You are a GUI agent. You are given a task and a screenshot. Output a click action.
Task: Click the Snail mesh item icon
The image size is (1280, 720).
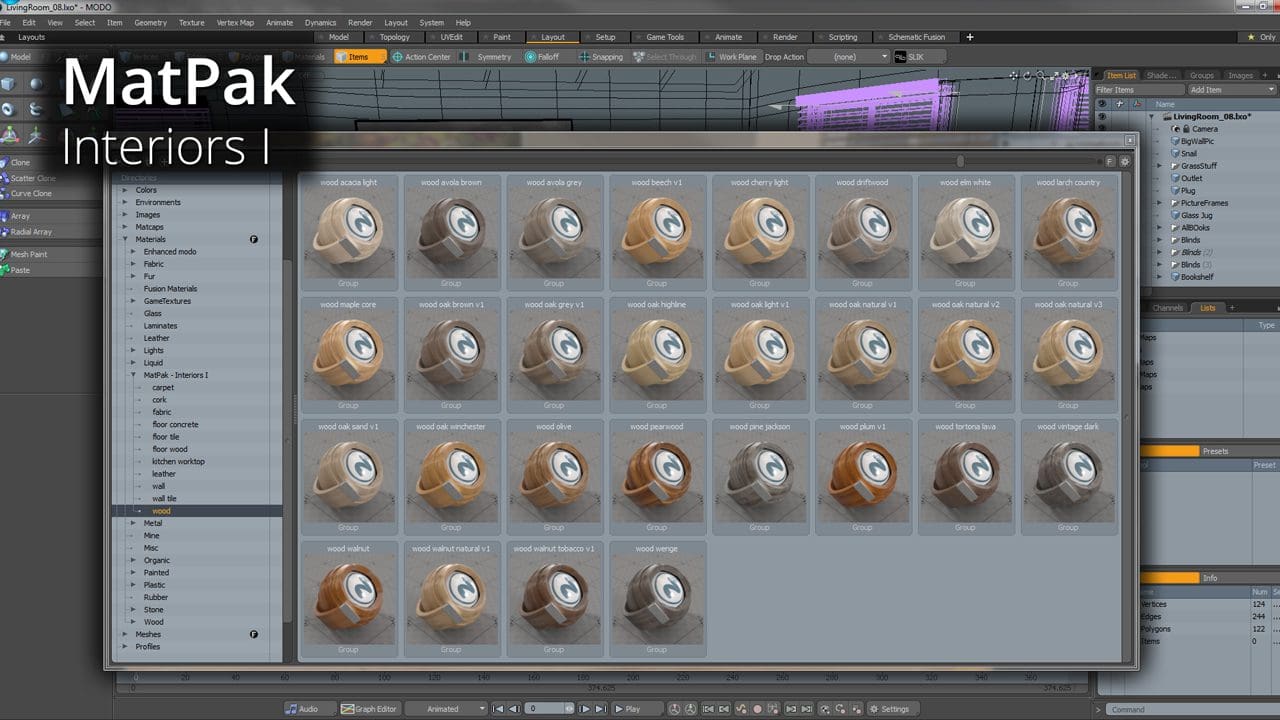click(1175, 154)
